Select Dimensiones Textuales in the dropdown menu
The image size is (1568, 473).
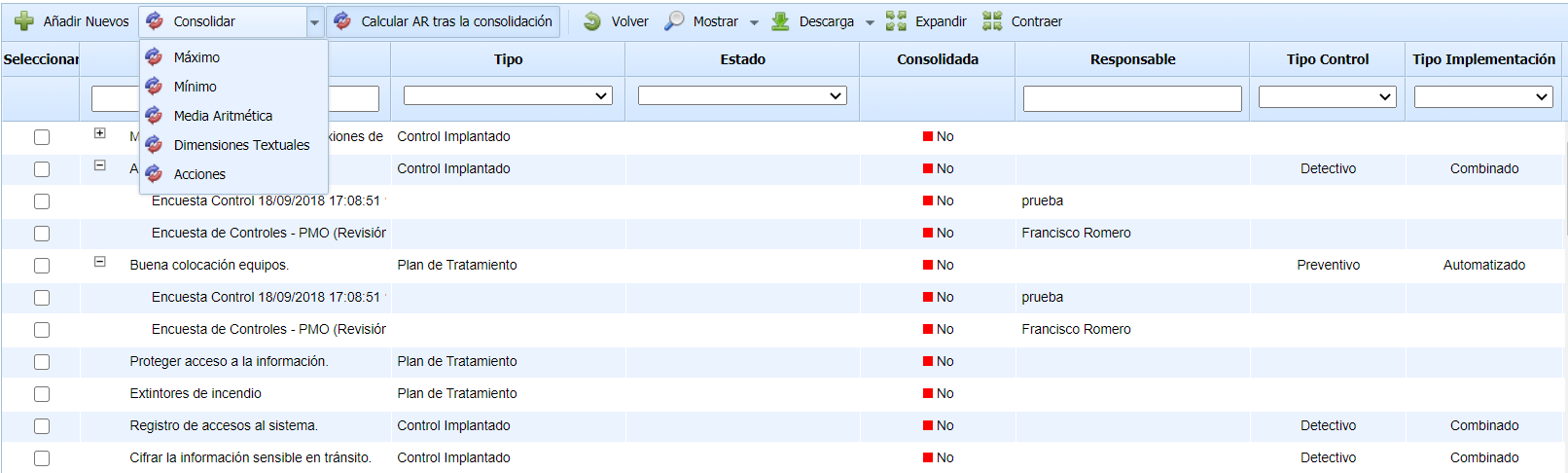point(241,145)
